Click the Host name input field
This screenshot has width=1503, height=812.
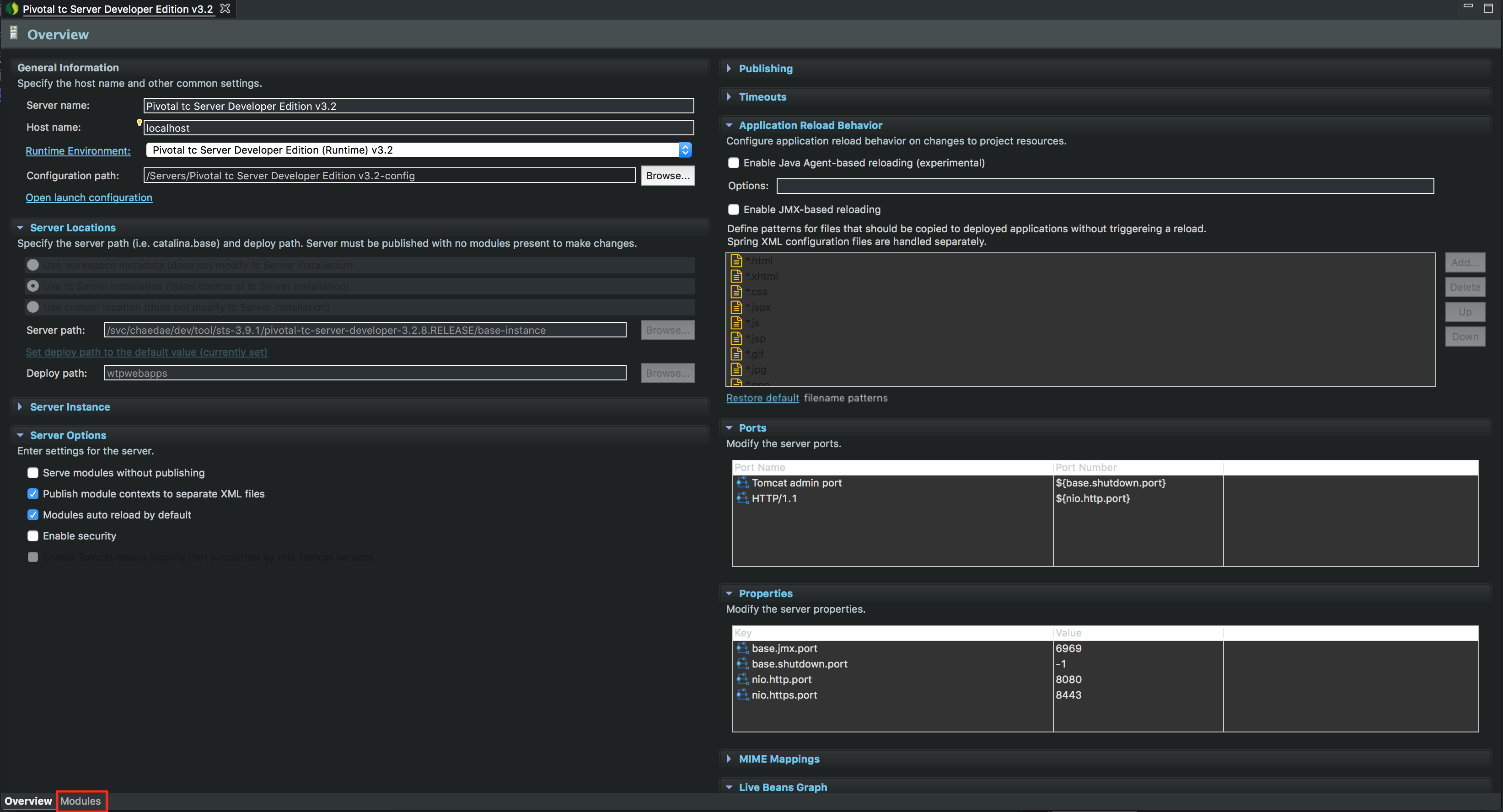(418, 128)
